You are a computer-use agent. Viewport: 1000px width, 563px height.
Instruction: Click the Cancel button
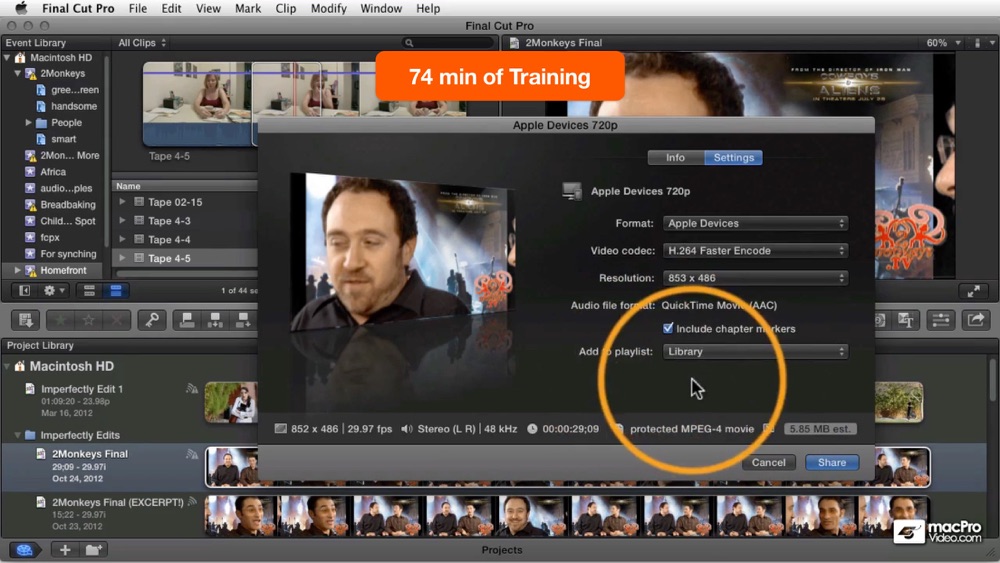pyautogui.click(x=768, y=463)
